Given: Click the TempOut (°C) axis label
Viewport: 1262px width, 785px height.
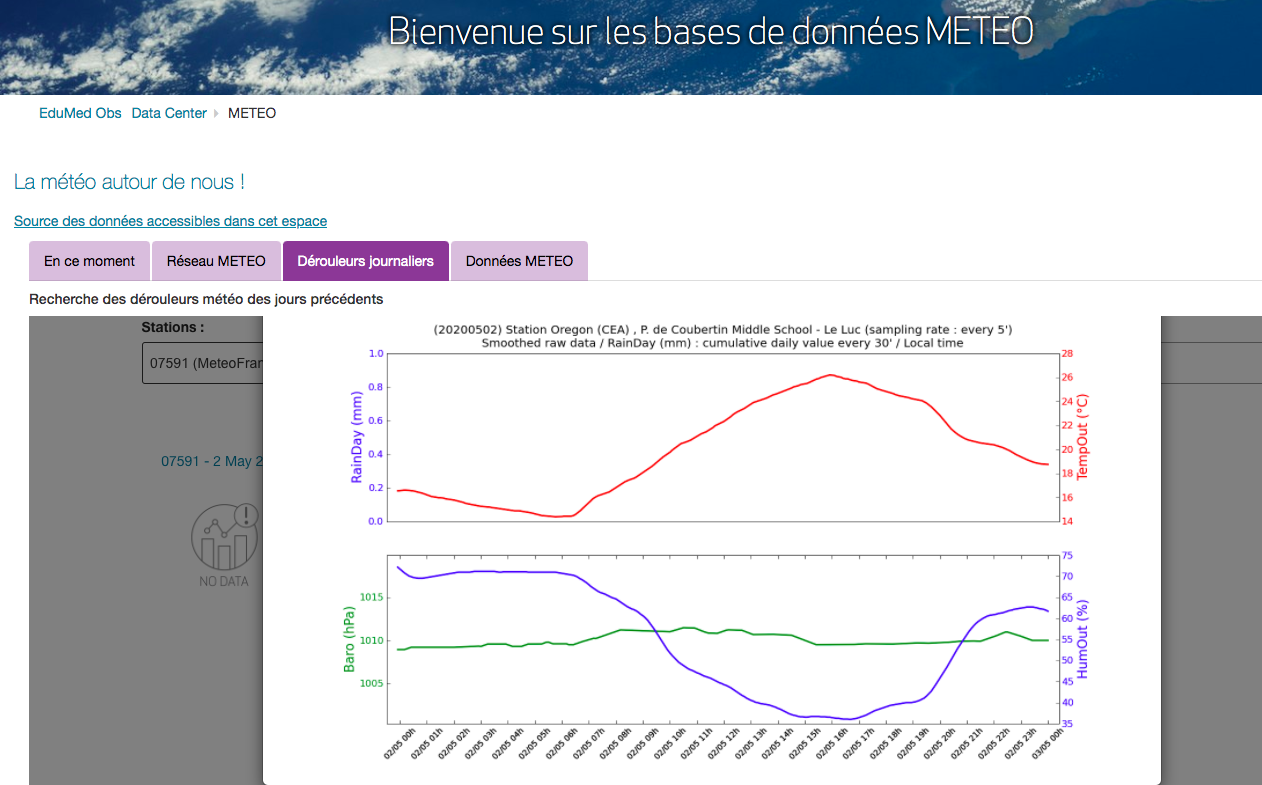Looking at the screenshot, I should (x=1081, y=437).
